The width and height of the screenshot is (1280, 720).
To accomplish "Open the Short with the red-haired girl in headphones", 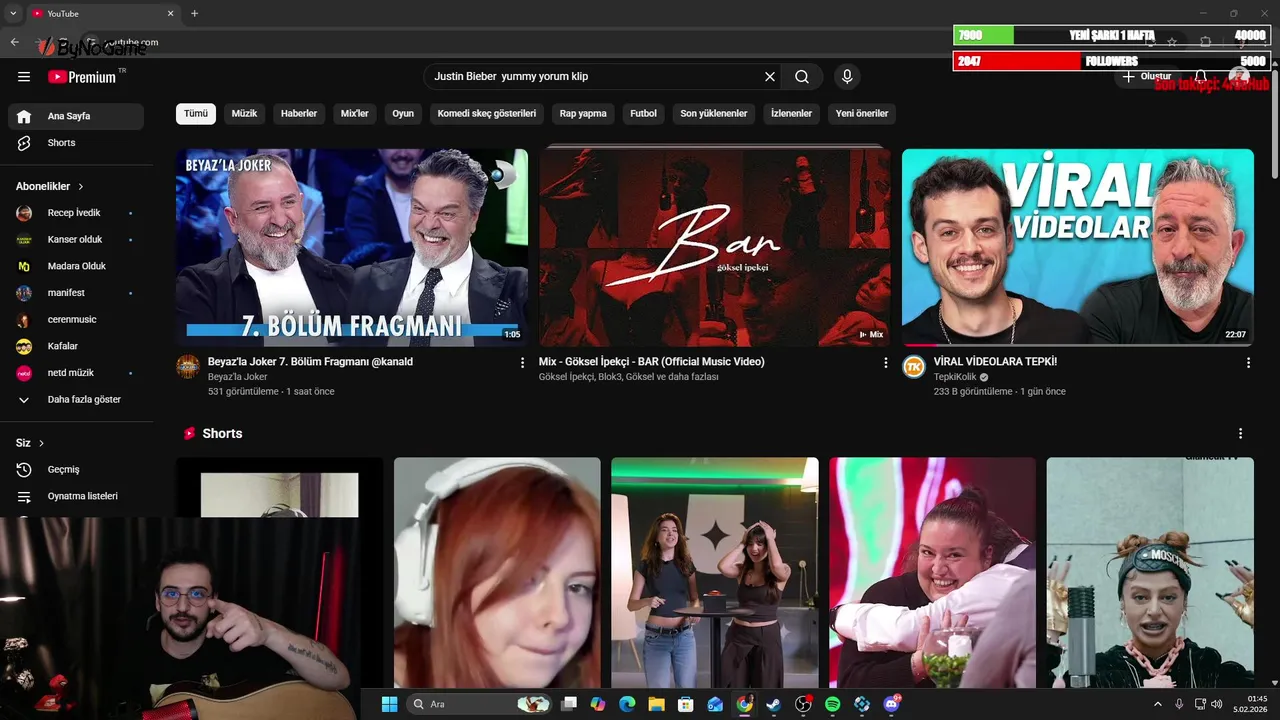I will click(x=497, y=572).
